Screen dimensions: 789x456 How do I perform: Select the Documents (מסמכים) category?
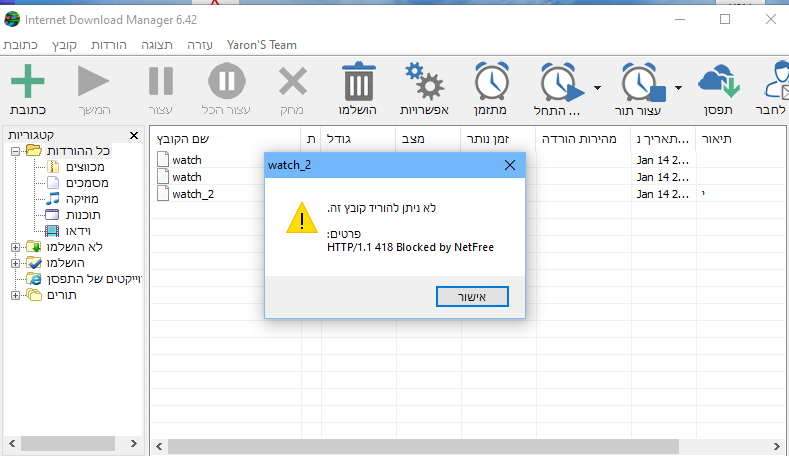coord(87,183)
